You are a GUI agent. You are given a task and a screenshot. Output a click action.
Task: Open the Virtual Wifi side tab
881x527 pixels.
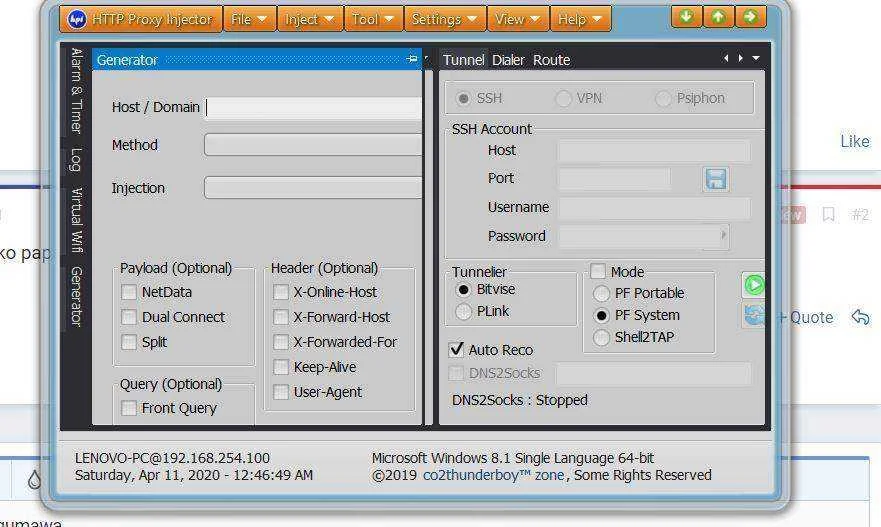[76, 220]
